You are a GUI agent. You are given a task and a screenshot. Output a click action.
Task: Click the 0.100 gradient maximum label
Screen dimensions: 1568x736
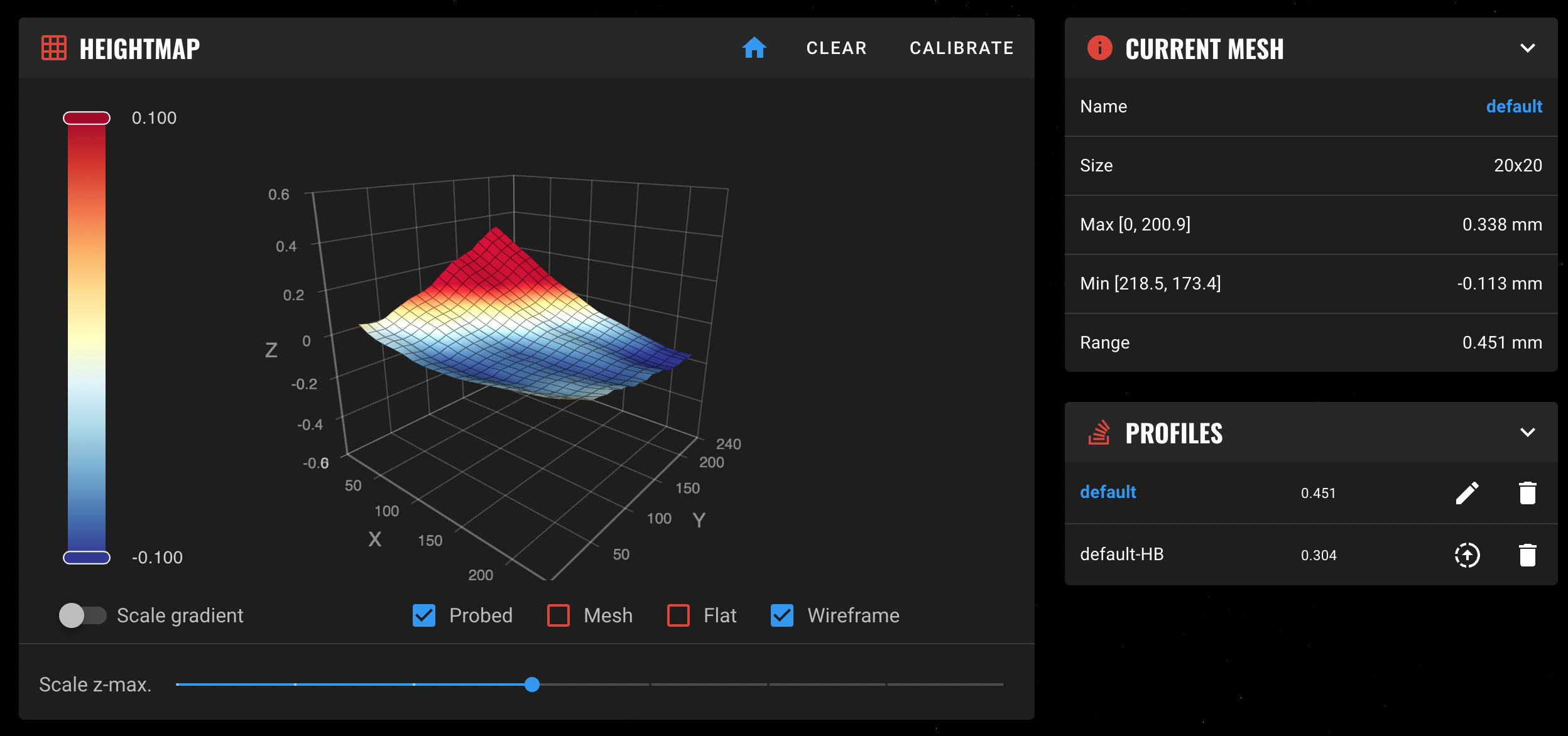click(154, 118)
